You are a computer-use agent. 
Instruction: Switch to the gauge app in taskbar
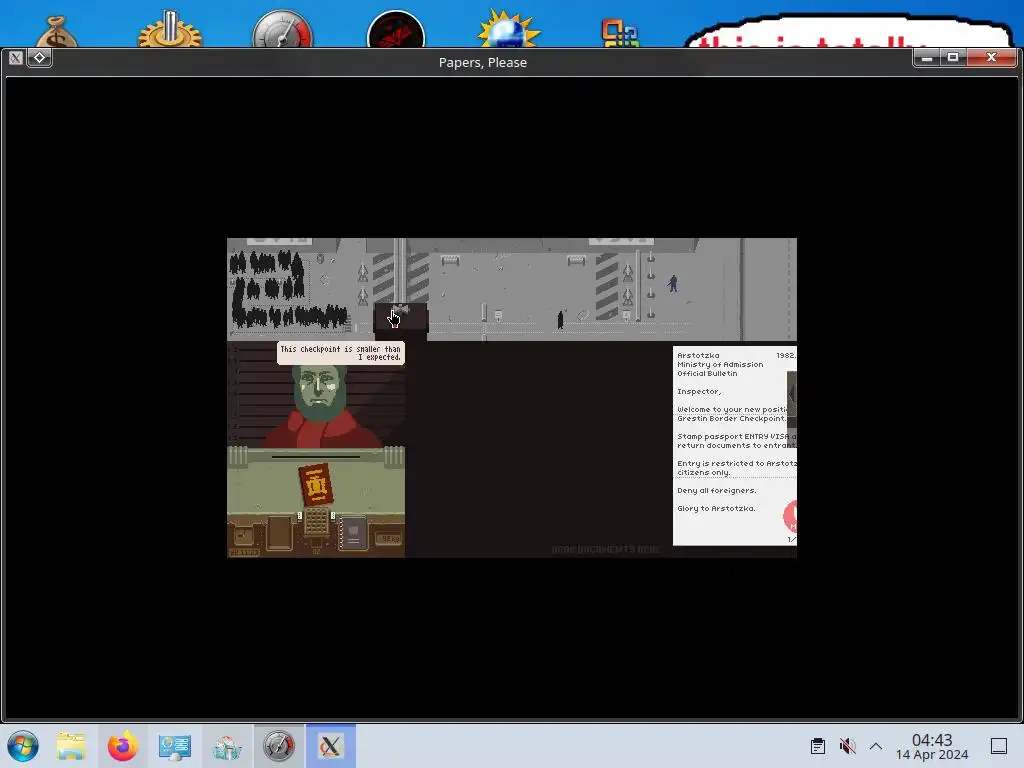pos(279,746)
